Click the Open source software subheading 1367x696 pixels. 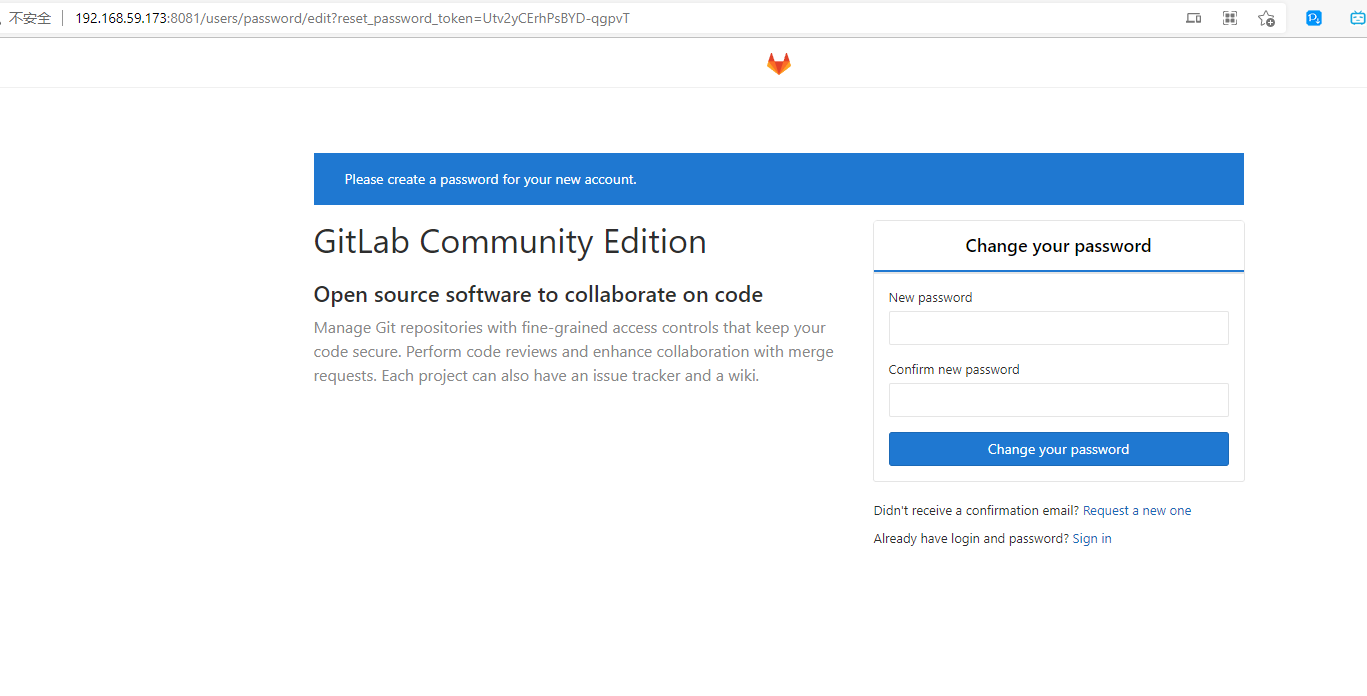[x=538, y=295]
